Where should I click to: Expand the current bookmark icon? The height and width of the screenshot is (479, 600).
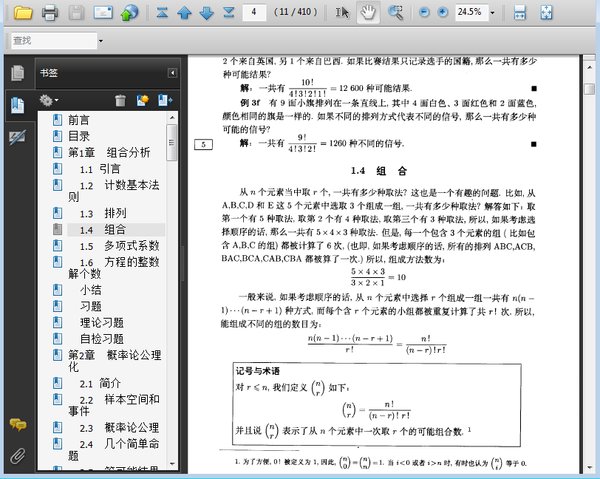pos(165,100)
